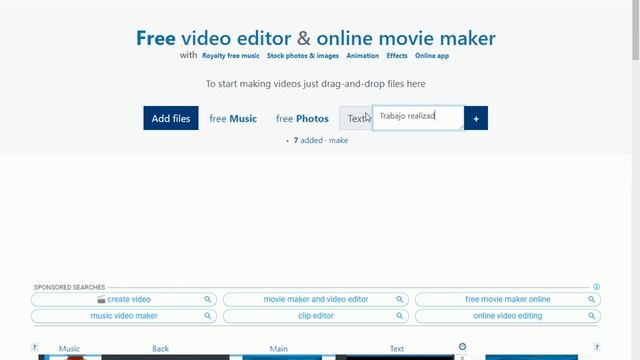Image resolution: width=640 pixels, height=360 pixels.
Task: Open the free Music library
Action: pos(233,118)
